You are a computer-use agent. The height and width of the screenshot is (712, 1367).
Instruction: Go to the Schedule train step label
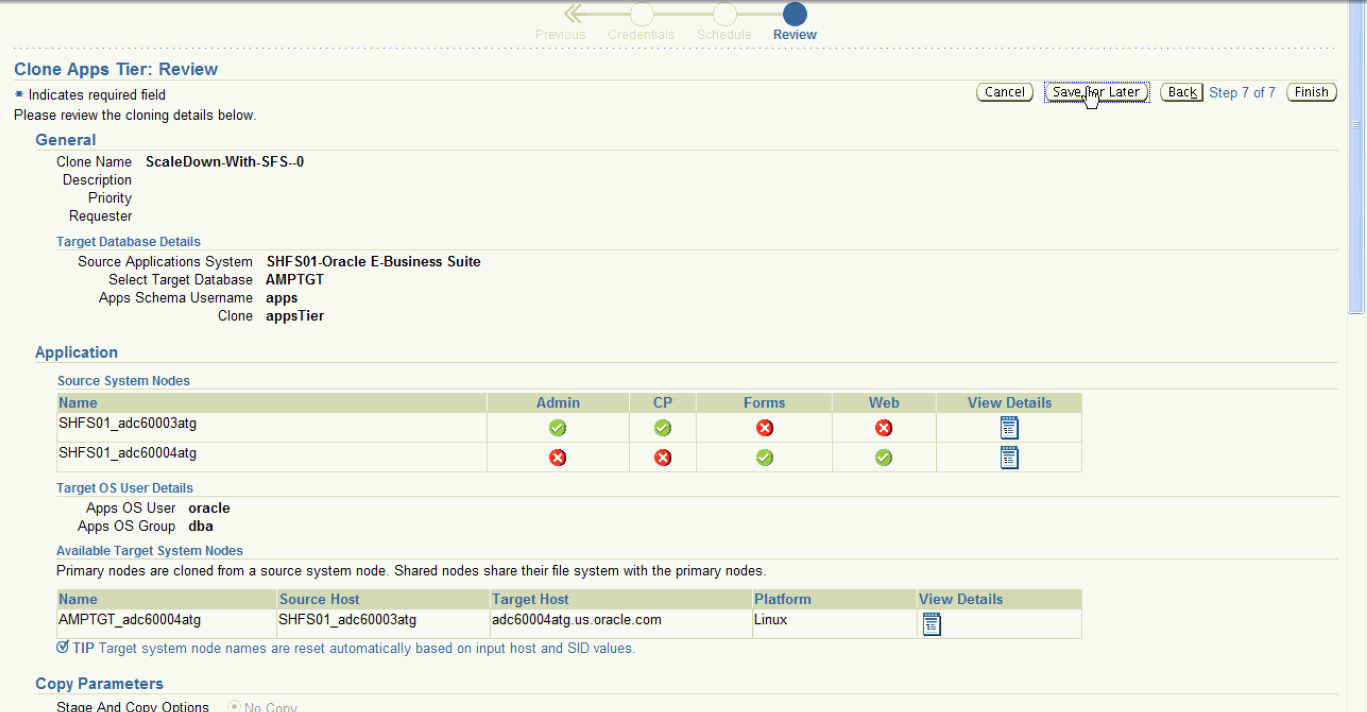tap(724, 34)
